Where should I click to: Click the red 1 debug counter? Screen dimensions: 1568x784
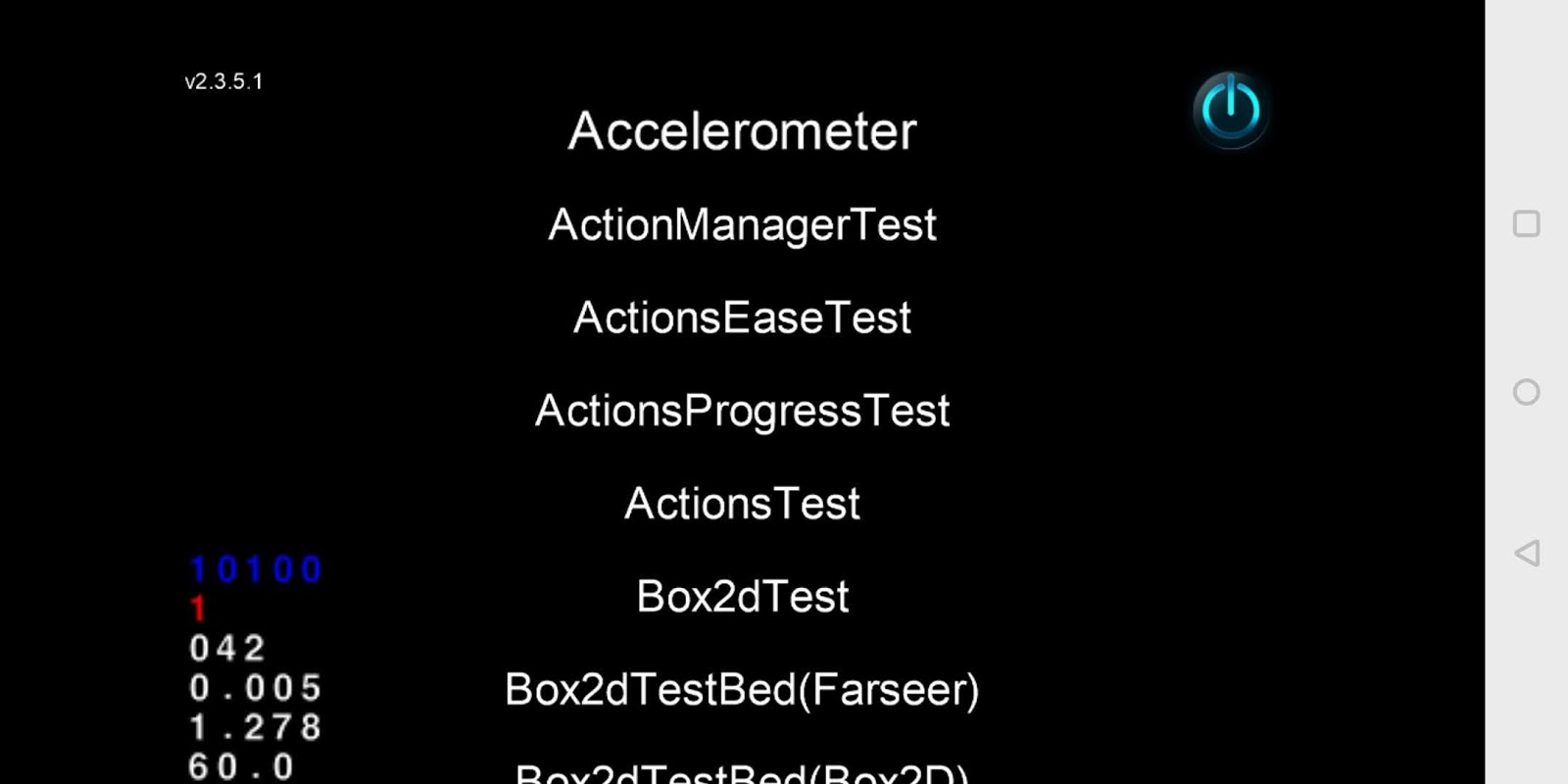[198, 609]
